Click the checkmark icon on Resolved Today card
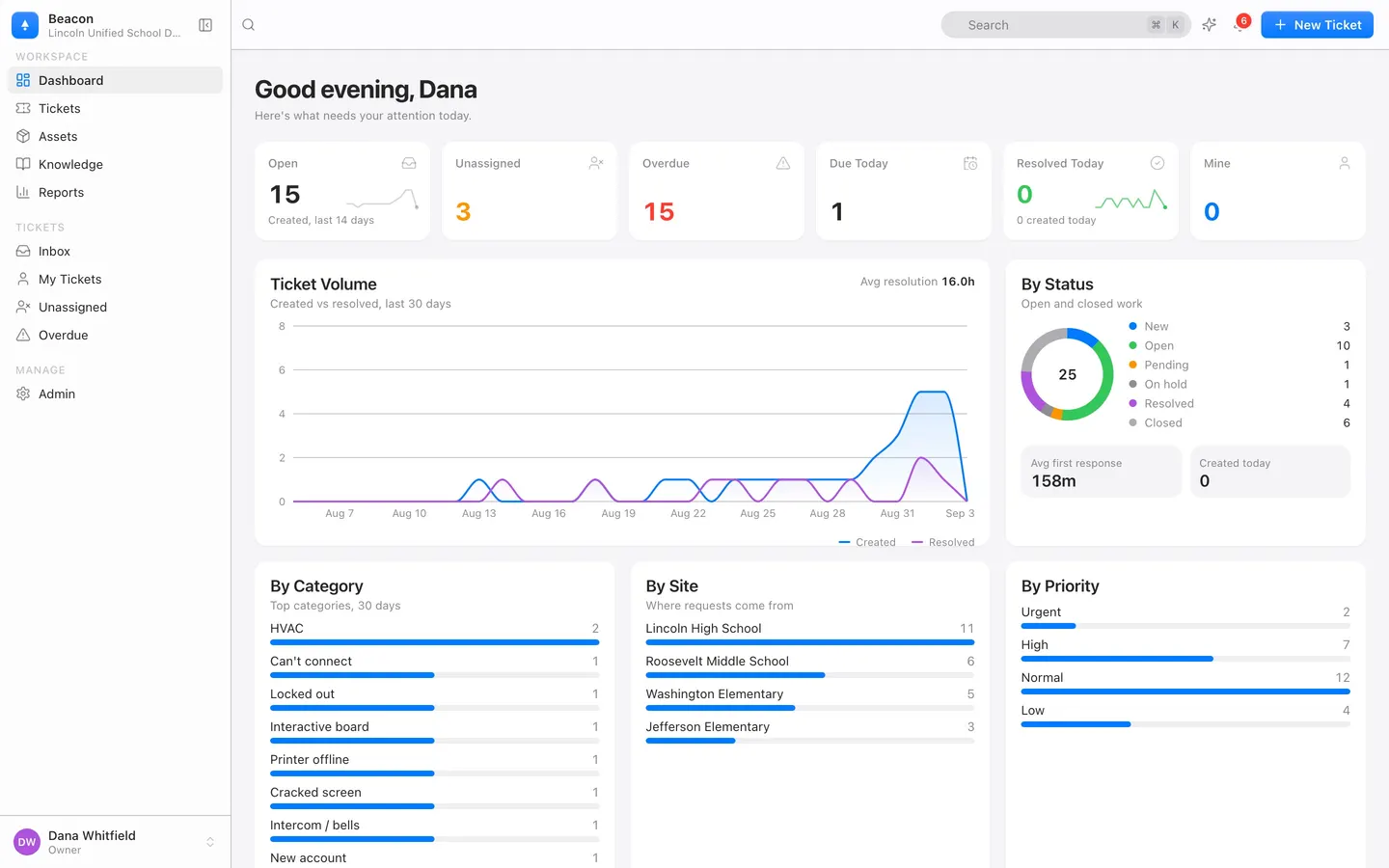 pyautogui.click(x=1157, y=164)
